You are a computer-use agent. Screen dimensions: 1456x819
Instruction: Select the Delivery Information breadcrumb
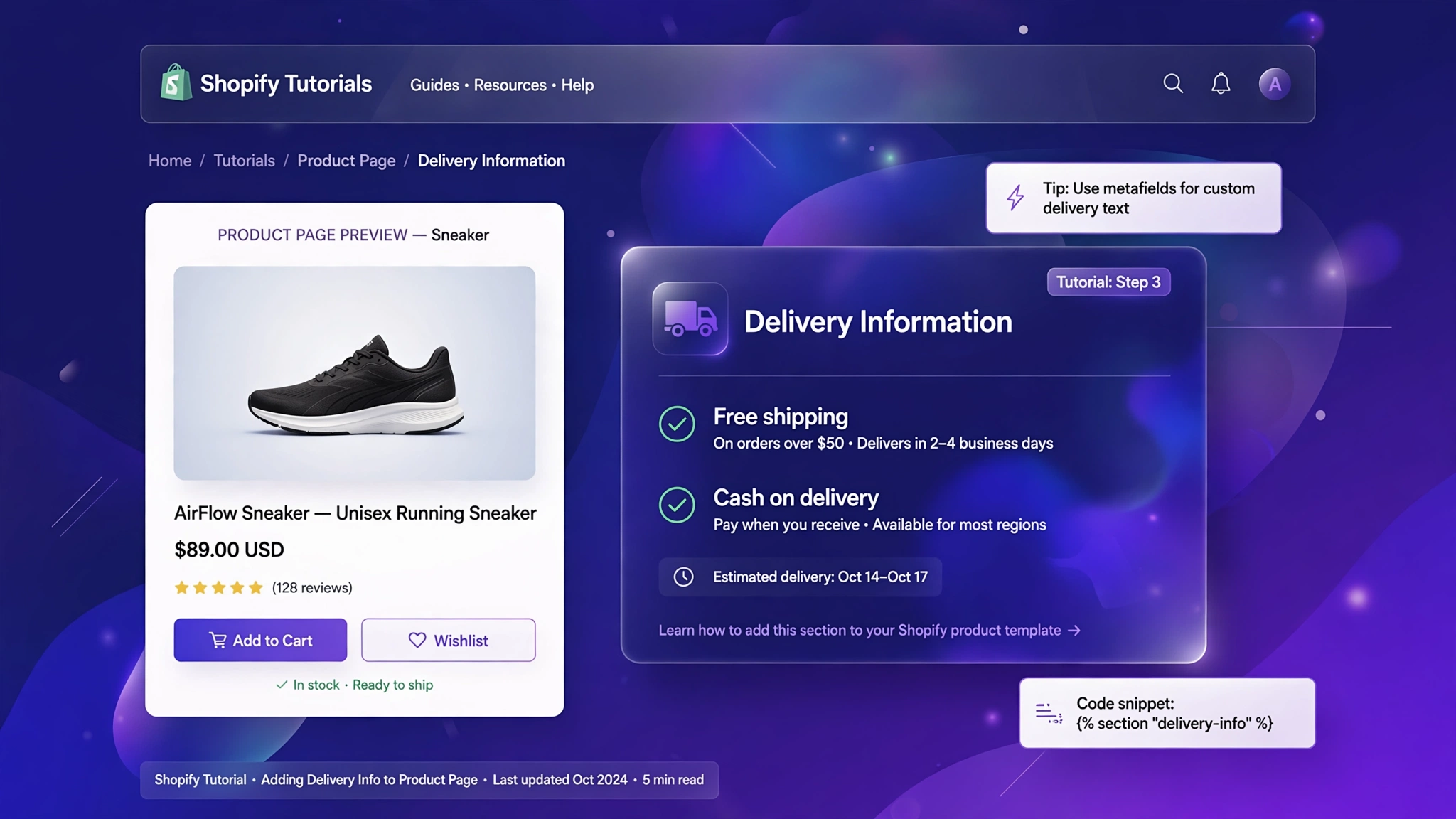point(491,161)
